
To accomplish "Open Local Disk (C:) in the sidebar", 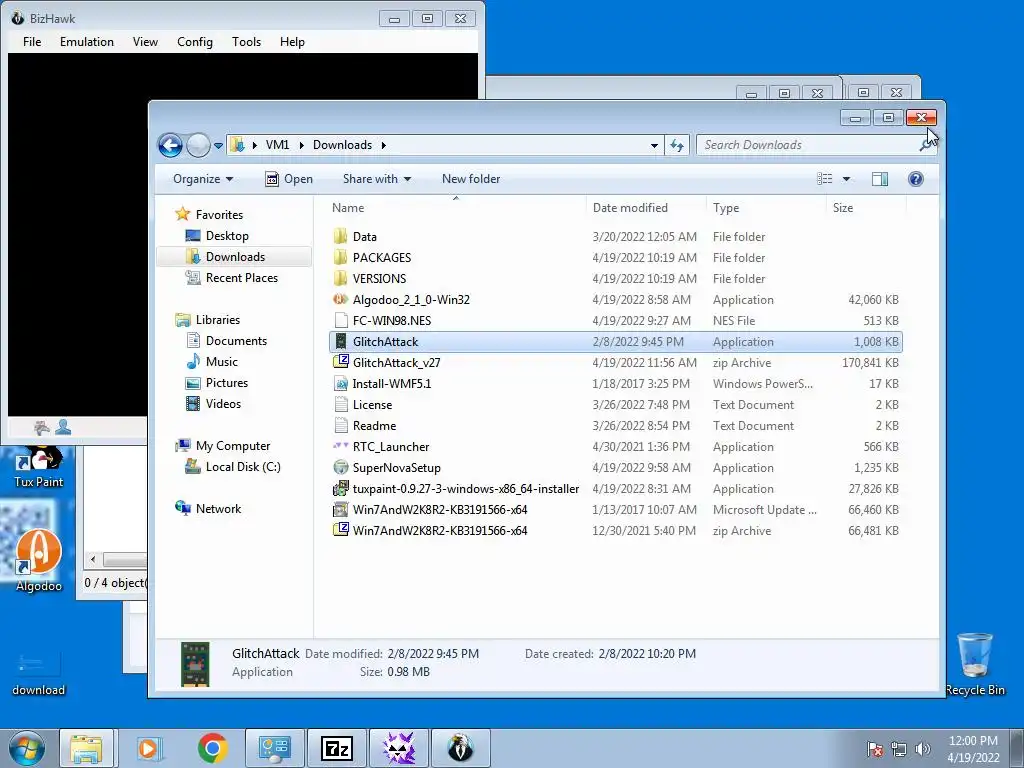I will click(243, 467).
